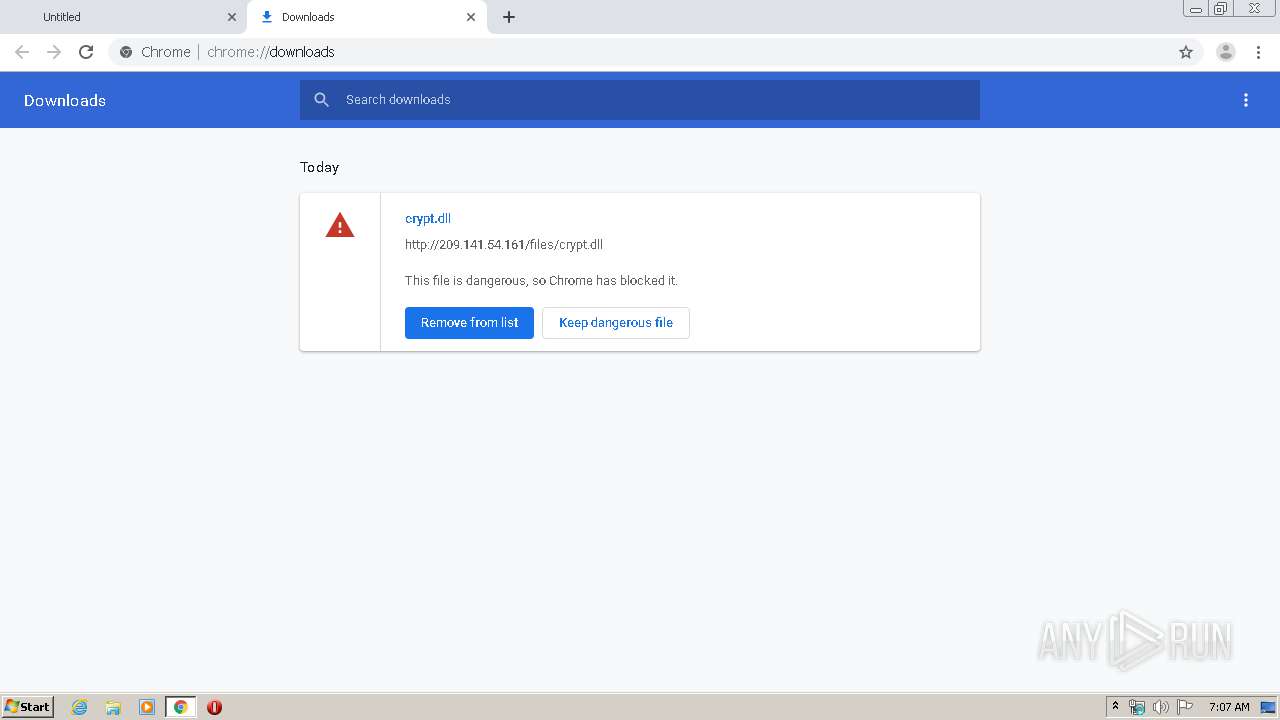This screenshot has width=1280, height=720.
Task: Bookmark this page with the star icon
Action: pos(1186,52)
